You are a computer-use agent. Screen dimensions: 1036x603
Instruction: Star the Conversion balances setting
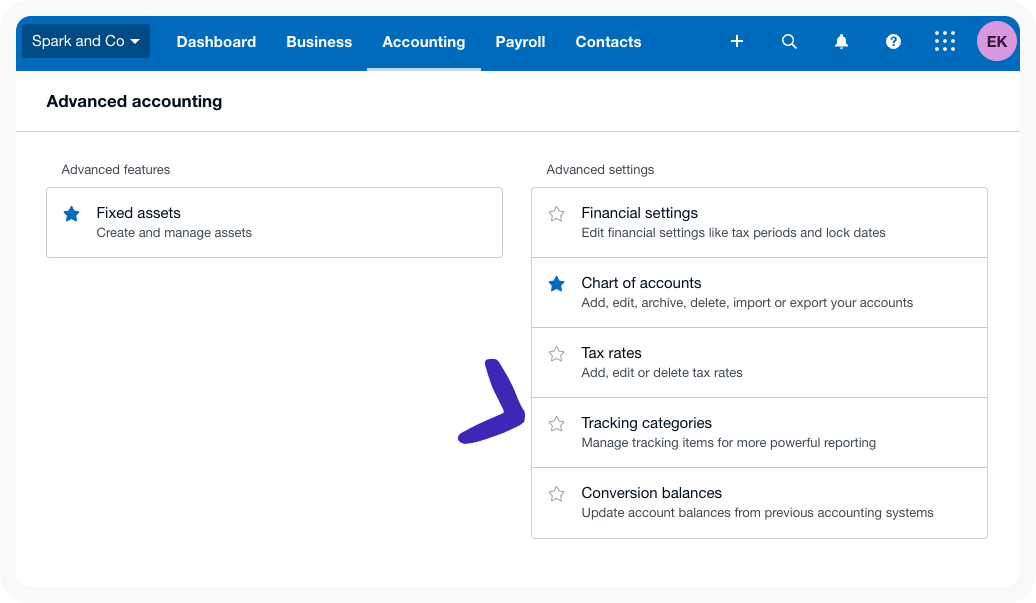point(557,494)
